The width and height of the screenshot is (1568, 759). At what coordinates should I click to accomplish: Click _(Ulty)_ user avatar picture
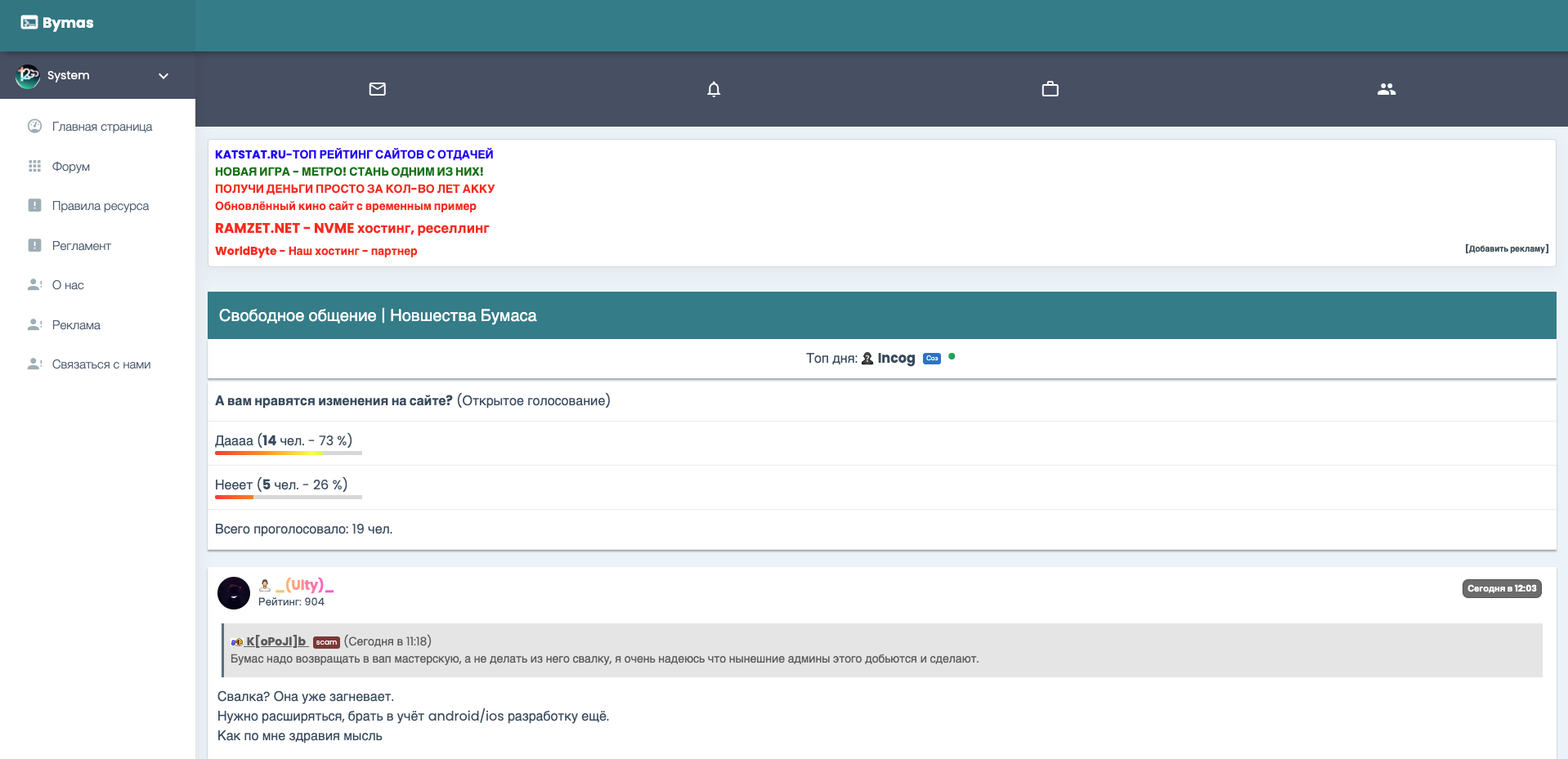pos(234,593)
